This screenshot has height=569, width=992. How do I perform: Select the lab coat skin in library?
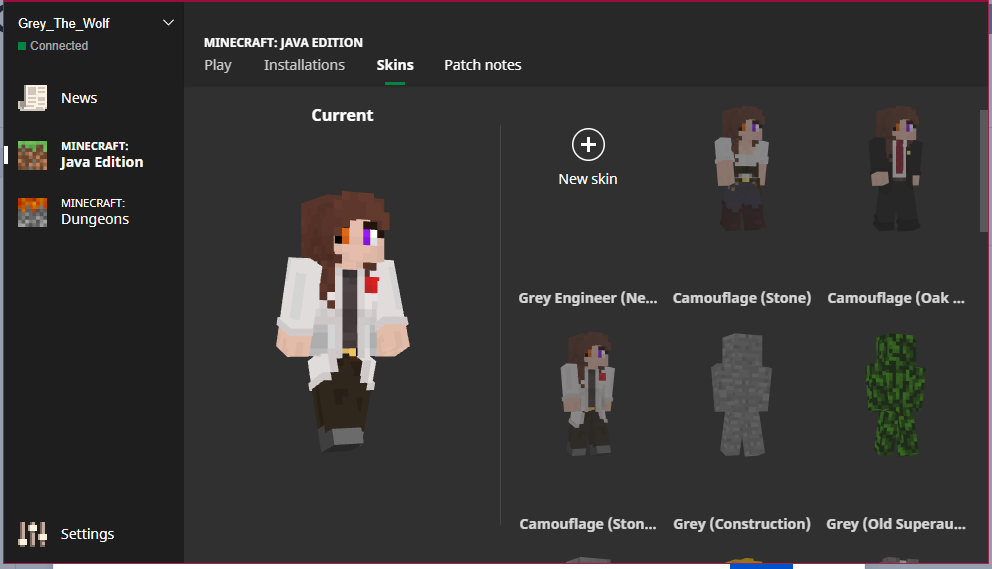pyautogui.click(x=588, y=394)
